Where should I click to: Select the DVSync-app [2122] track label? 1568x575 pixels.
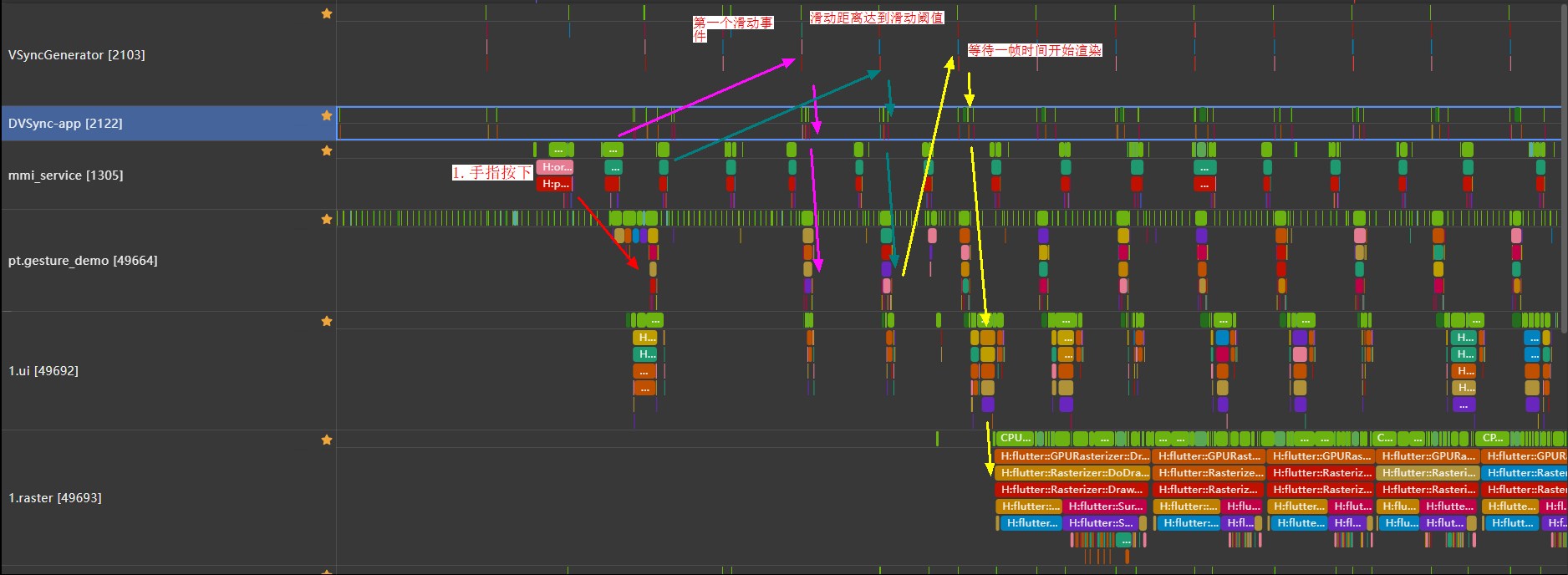[x=65, y=124]
